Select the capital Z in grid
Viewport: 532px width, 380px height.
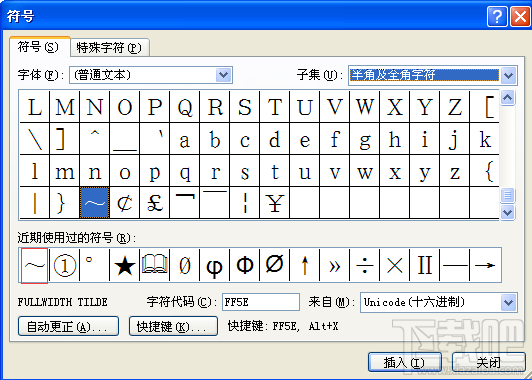click(454, 107)
